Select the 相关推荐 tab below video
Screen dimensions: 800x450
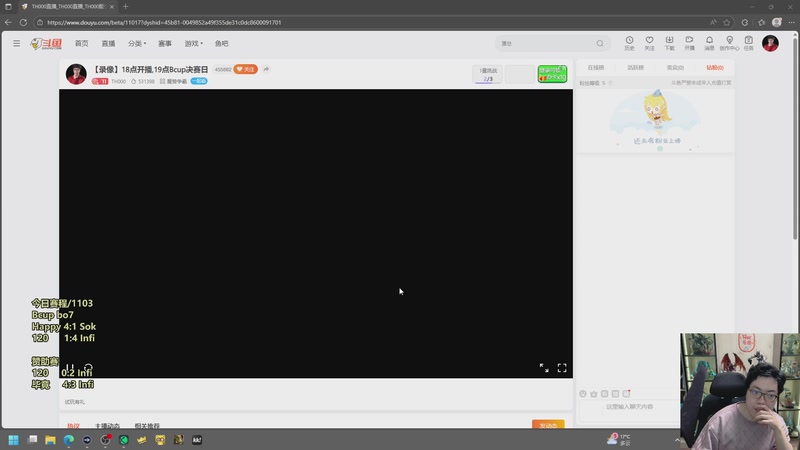tap(147, 426)
